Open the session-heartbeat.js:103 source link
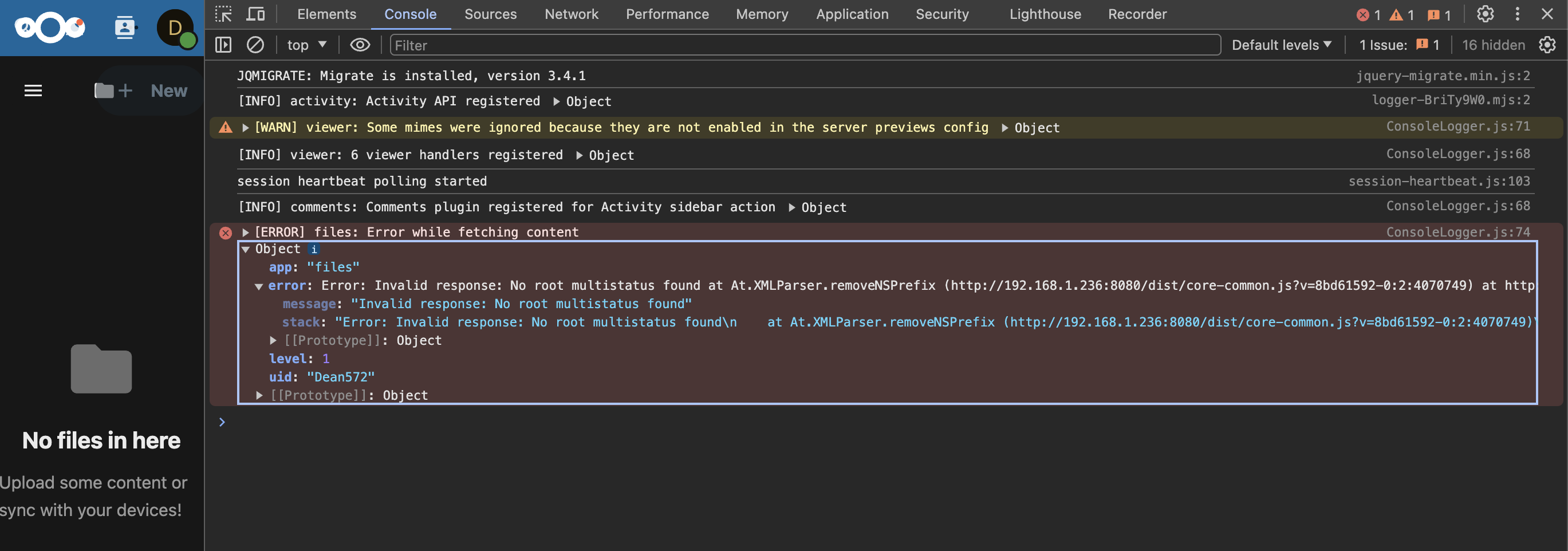Viewport: 1568px width, 551px height. pos(1439,181)
